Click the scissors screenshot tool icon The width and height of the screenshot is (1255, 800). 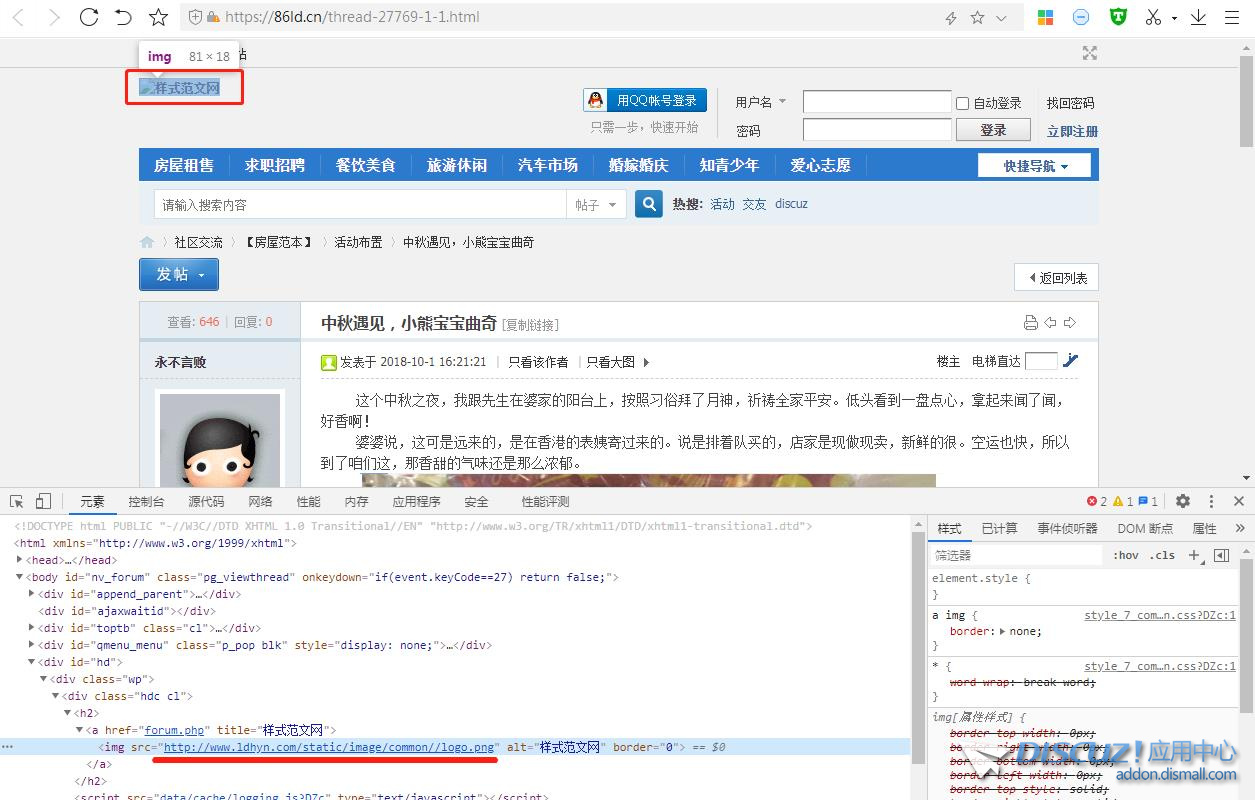click(x=1153, y=17)
